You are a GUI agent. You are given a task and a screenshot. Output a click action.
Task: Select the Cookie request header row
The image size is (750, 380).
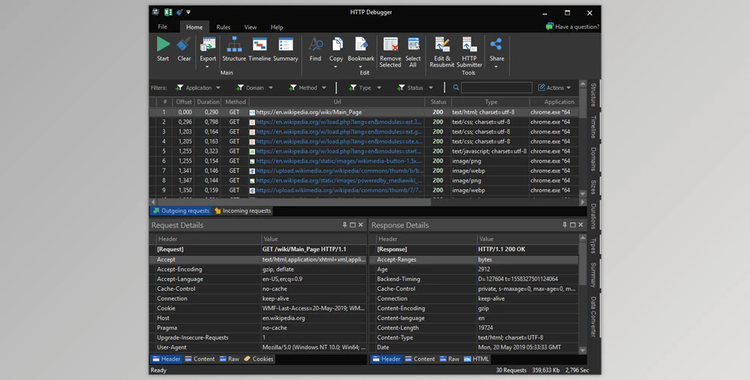point(258,308)
